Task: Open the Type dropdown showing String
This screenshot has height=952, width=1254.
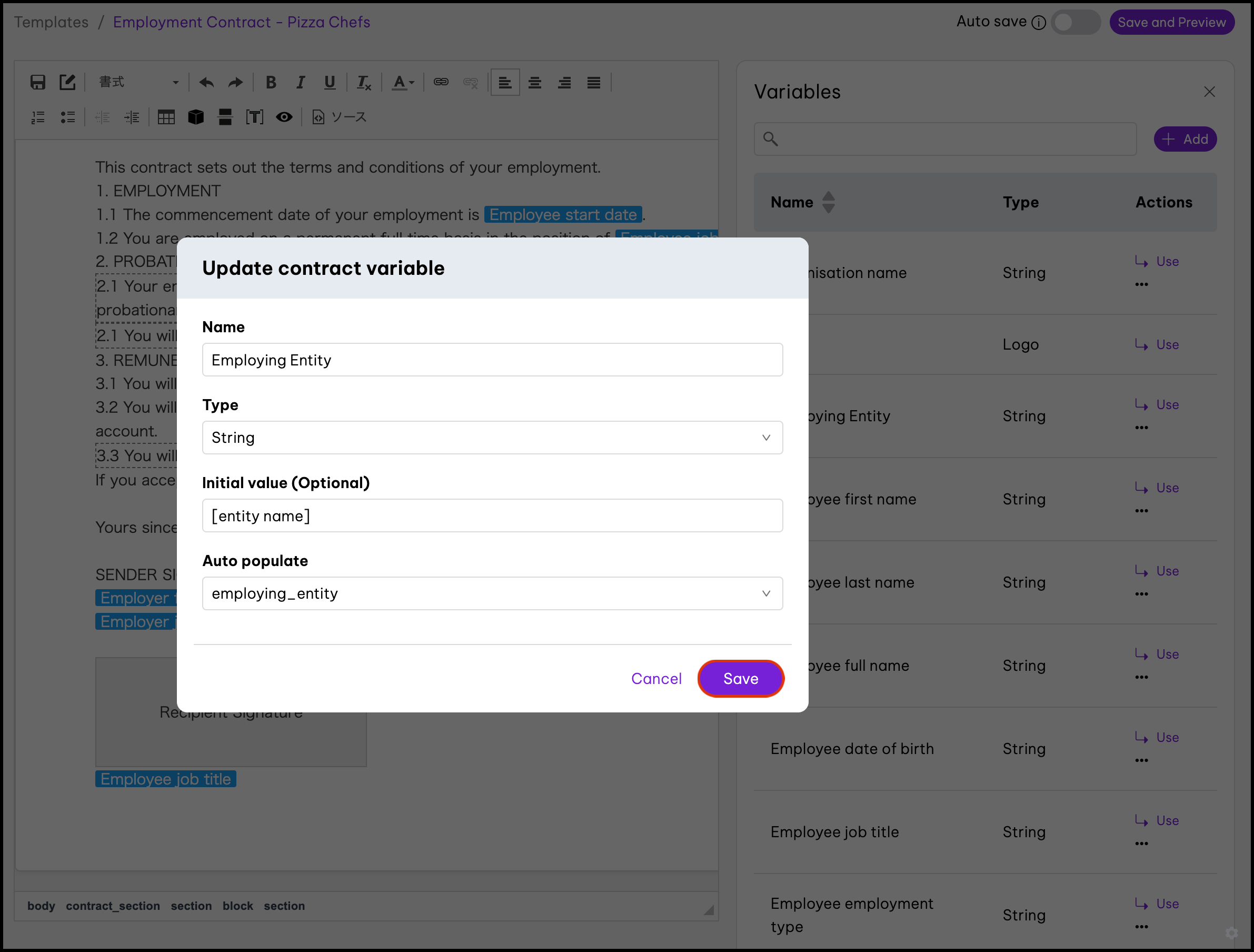Action: (492, 438)
